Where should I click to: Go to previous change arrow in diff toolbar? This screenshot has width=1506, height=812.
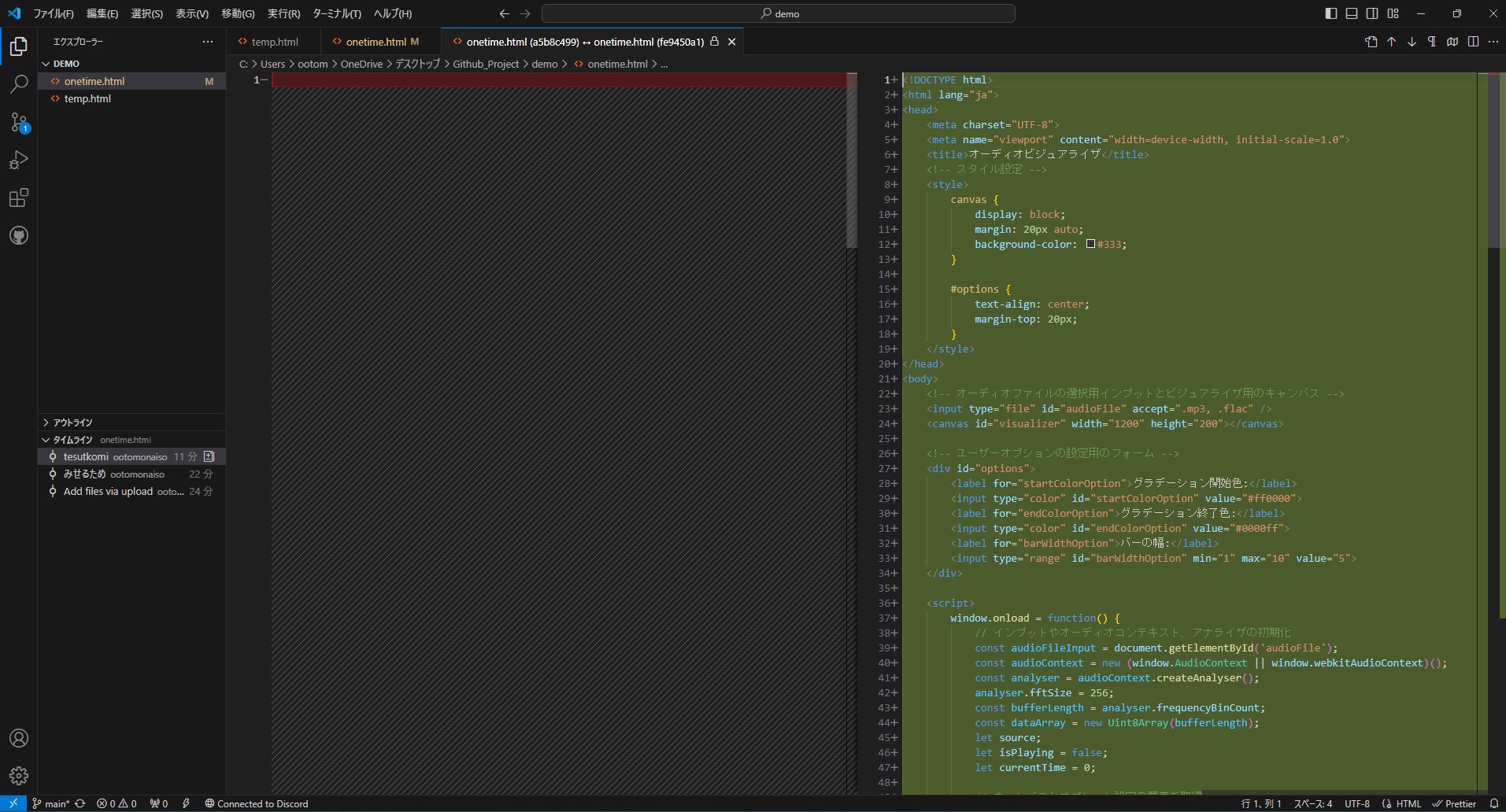point(1391,42)
